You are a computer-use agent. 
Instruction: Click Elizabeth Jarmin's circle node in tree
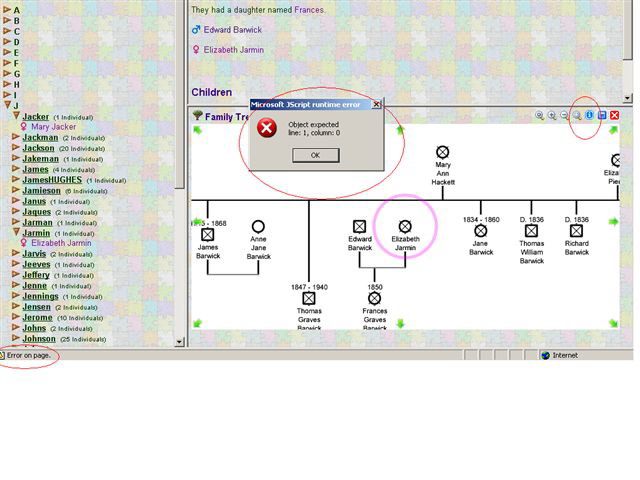[405, 227]
